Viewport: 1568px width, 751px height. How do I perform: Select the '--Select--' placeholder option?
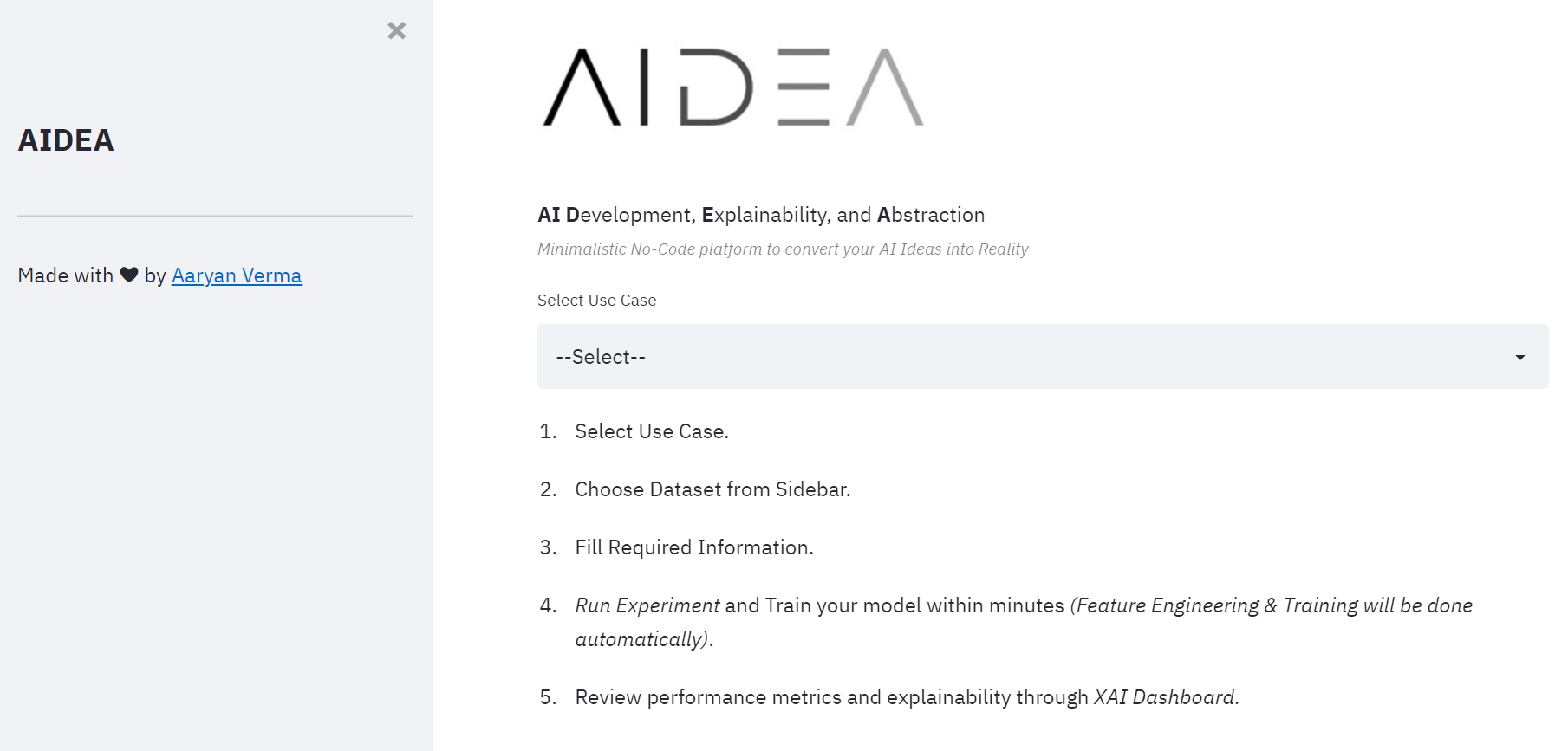click(x=600, y=356)
